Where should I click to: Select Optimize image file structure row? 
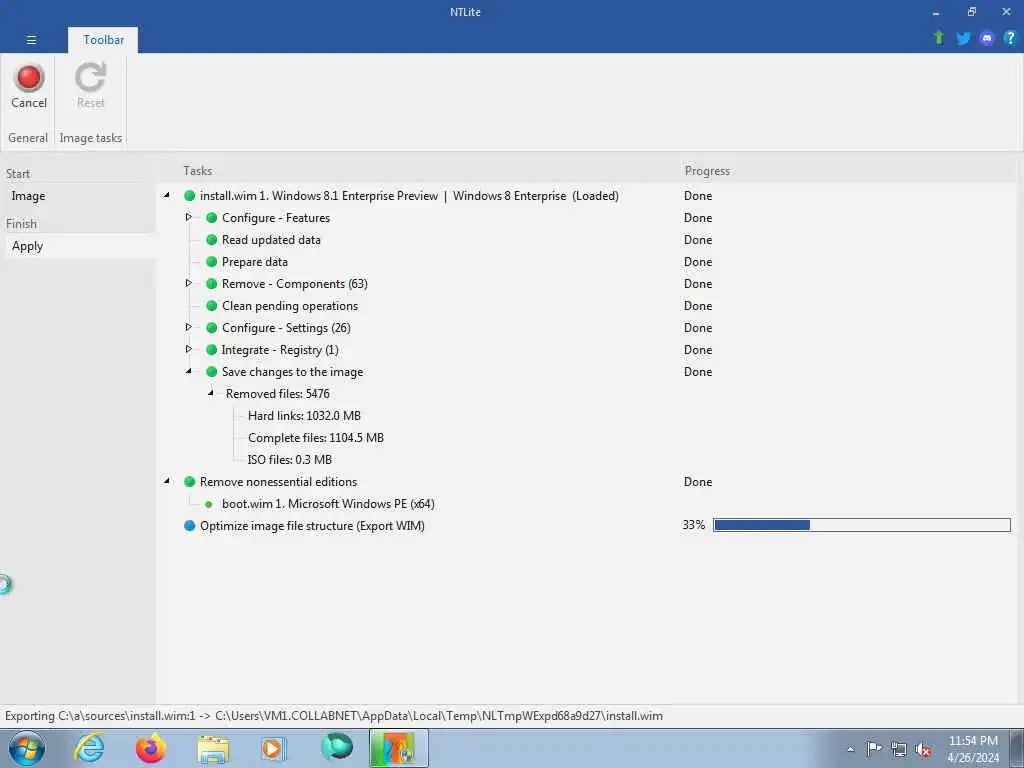tap(312, 526)
